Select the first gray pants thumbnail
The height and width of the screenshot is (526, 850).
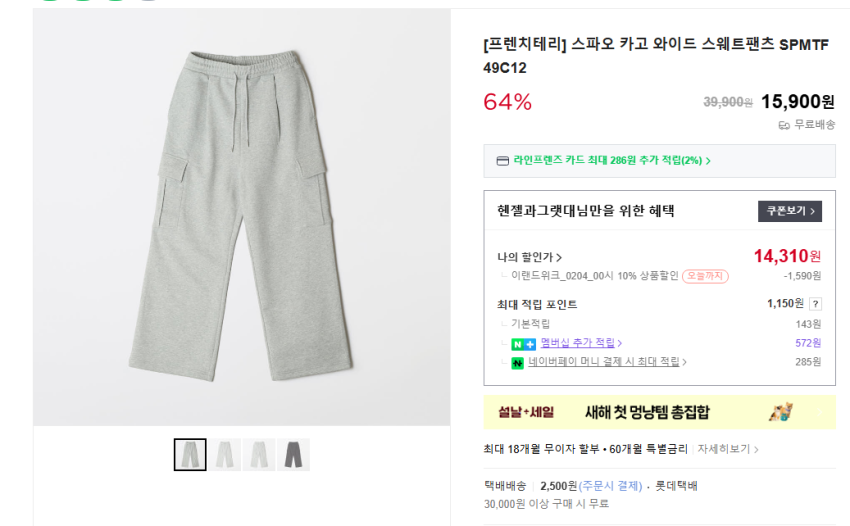[x=190, y=455]
